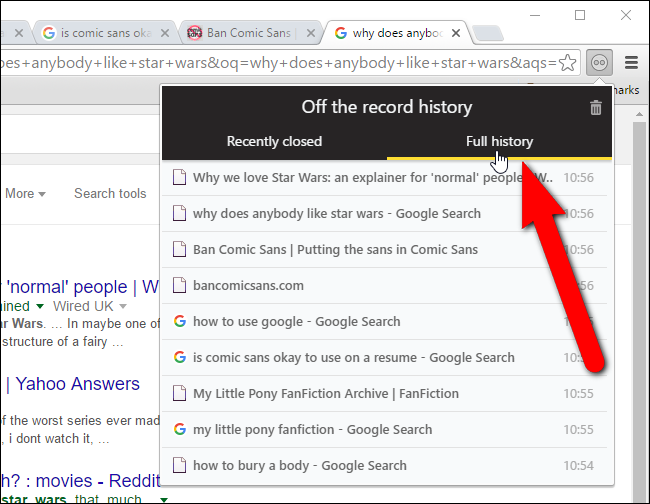The width and height of the screenshot is (650, 504).
Task: Click the page vertical scrollbar track
Action: pos(639,311)
